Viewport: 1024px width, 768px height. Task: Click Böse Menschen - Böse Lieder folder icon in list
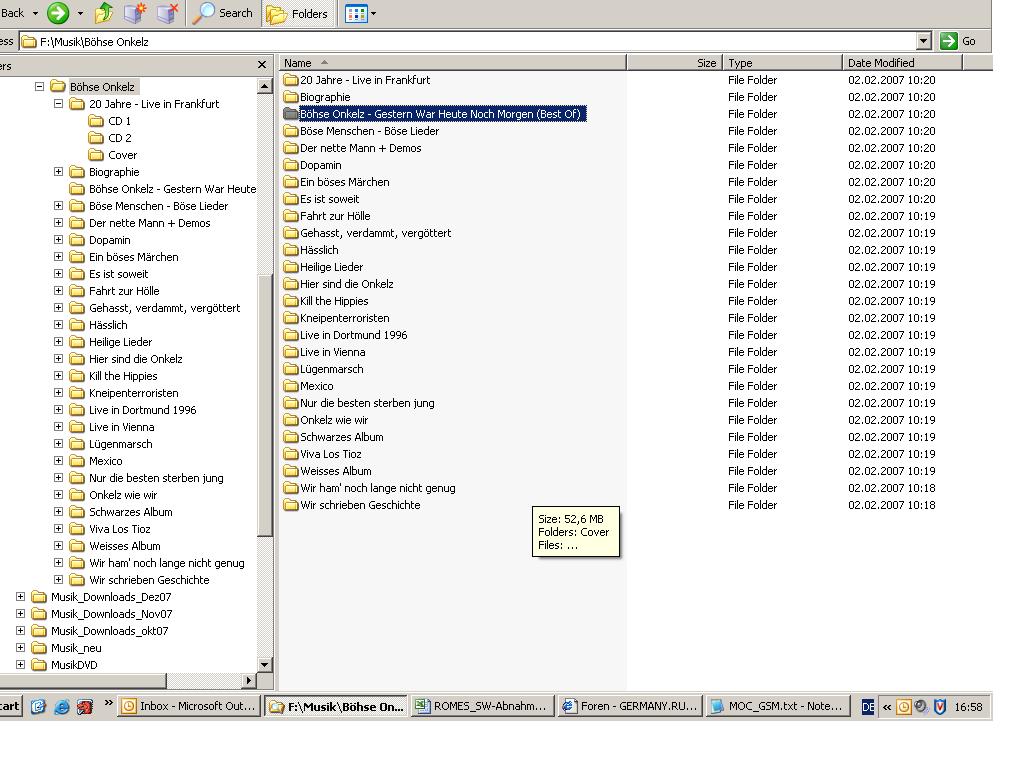coord(291,131)
